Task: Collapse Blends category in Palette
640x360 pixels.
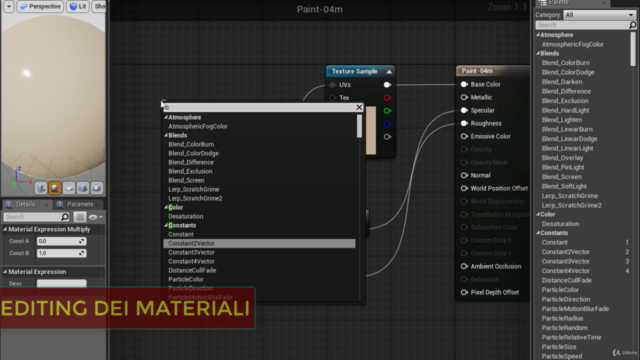Action: tap(538, 53)
